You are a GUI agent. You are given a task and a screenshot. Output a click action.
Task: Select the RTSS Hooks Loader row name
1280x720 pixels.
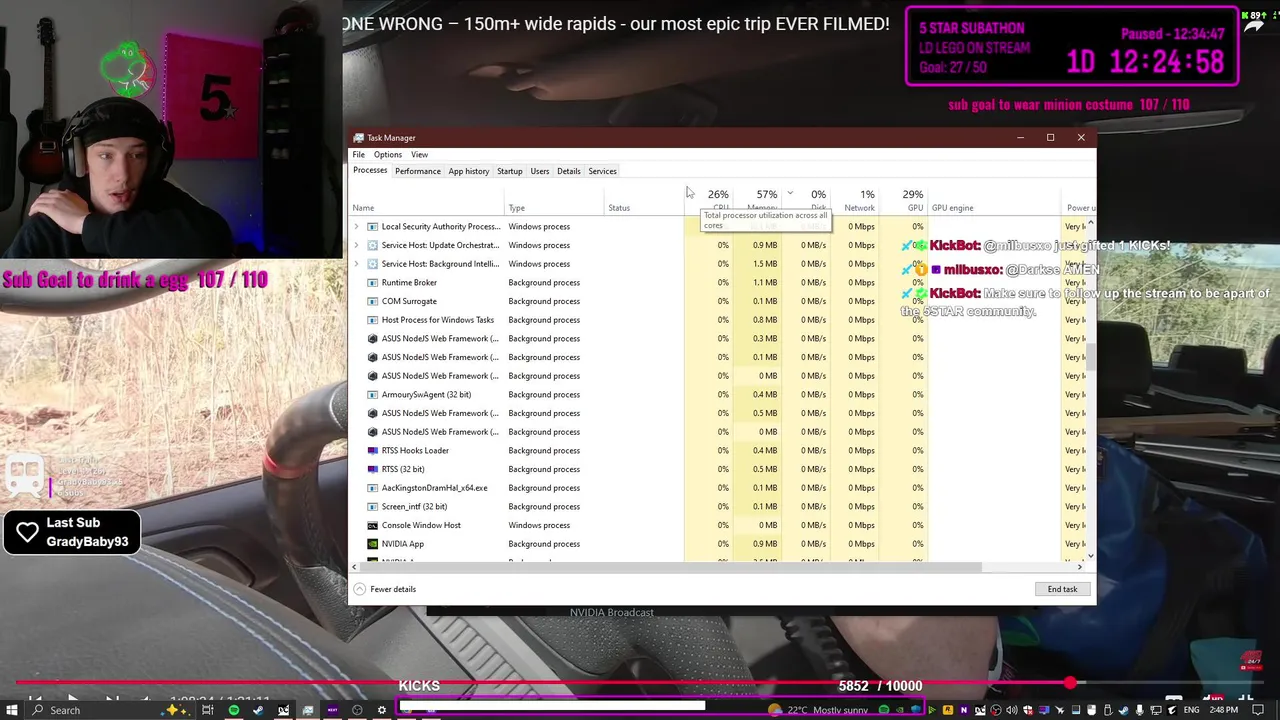coord(415,450)
